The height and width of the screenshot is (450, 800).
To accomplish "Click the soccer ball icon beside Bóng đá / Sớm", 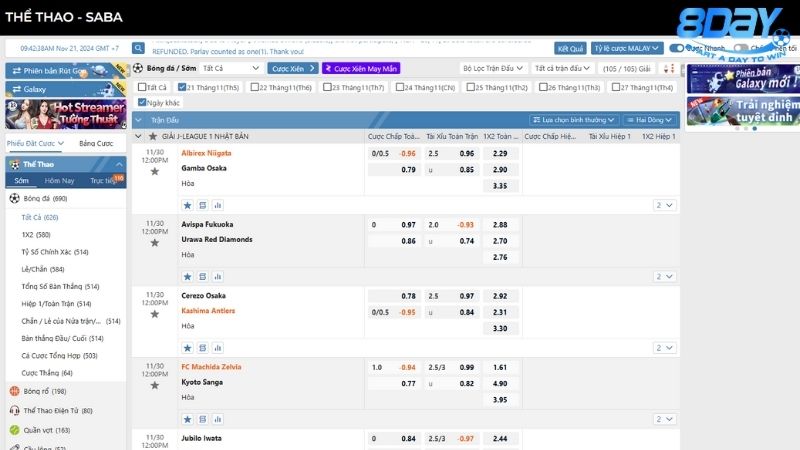I will click(x=138, y=68).
